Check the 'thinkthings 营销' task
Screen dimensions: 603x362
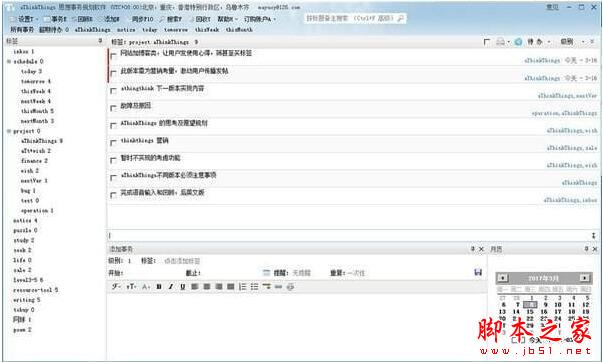tap(113, 143)
